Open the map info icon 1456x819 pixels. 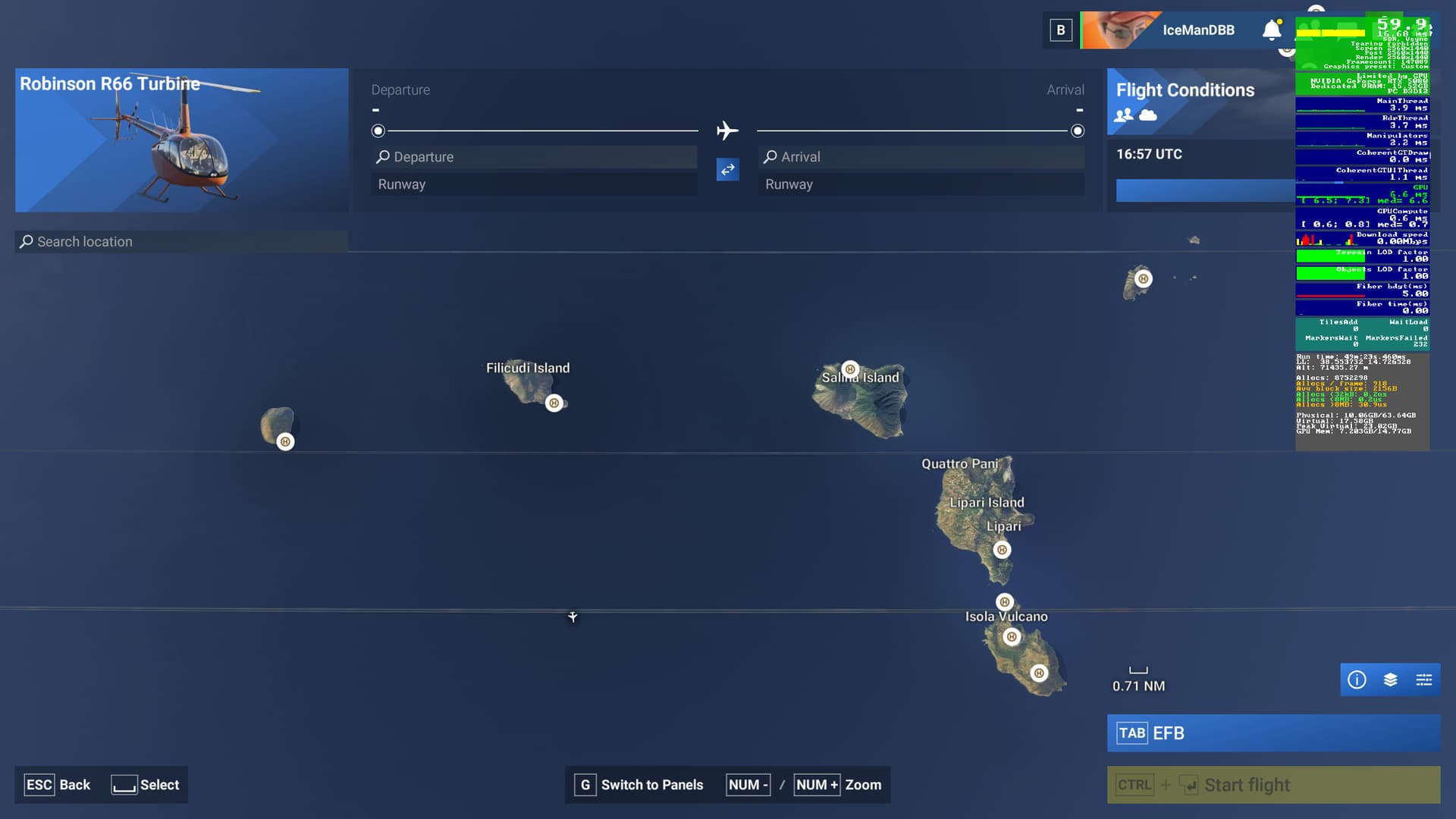click(1357, 679)
